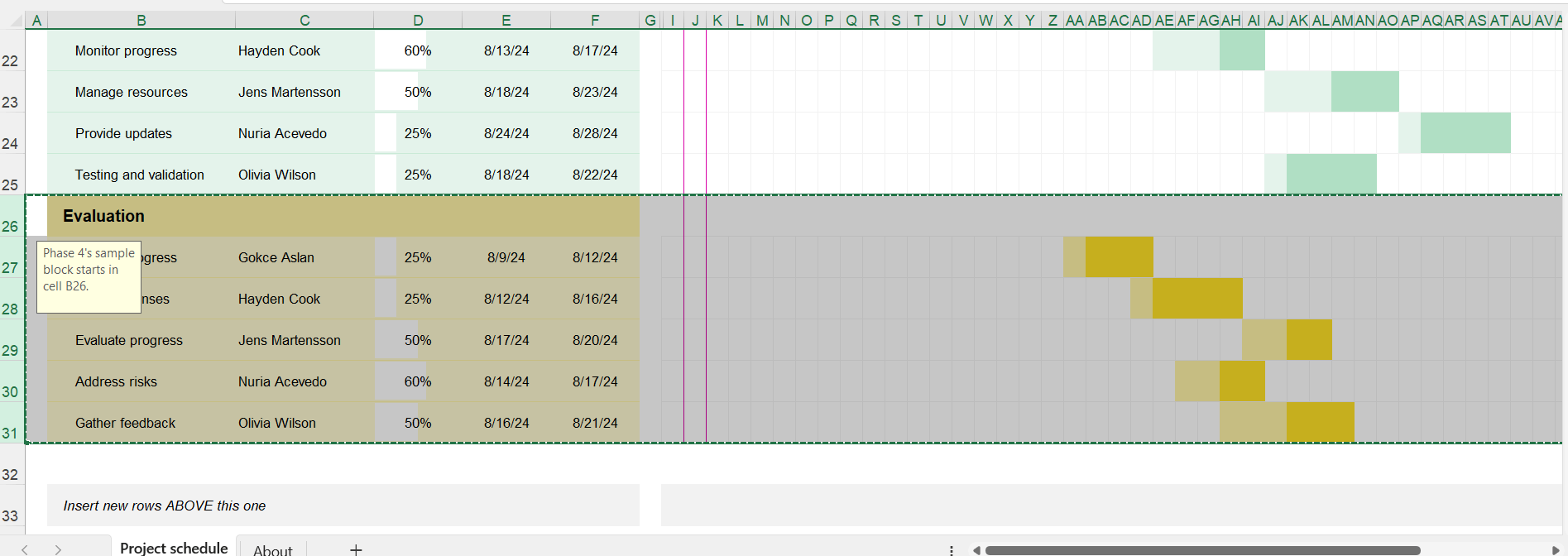
Task: Click horizontal scrollbar right arrow
Action: 1556,550
